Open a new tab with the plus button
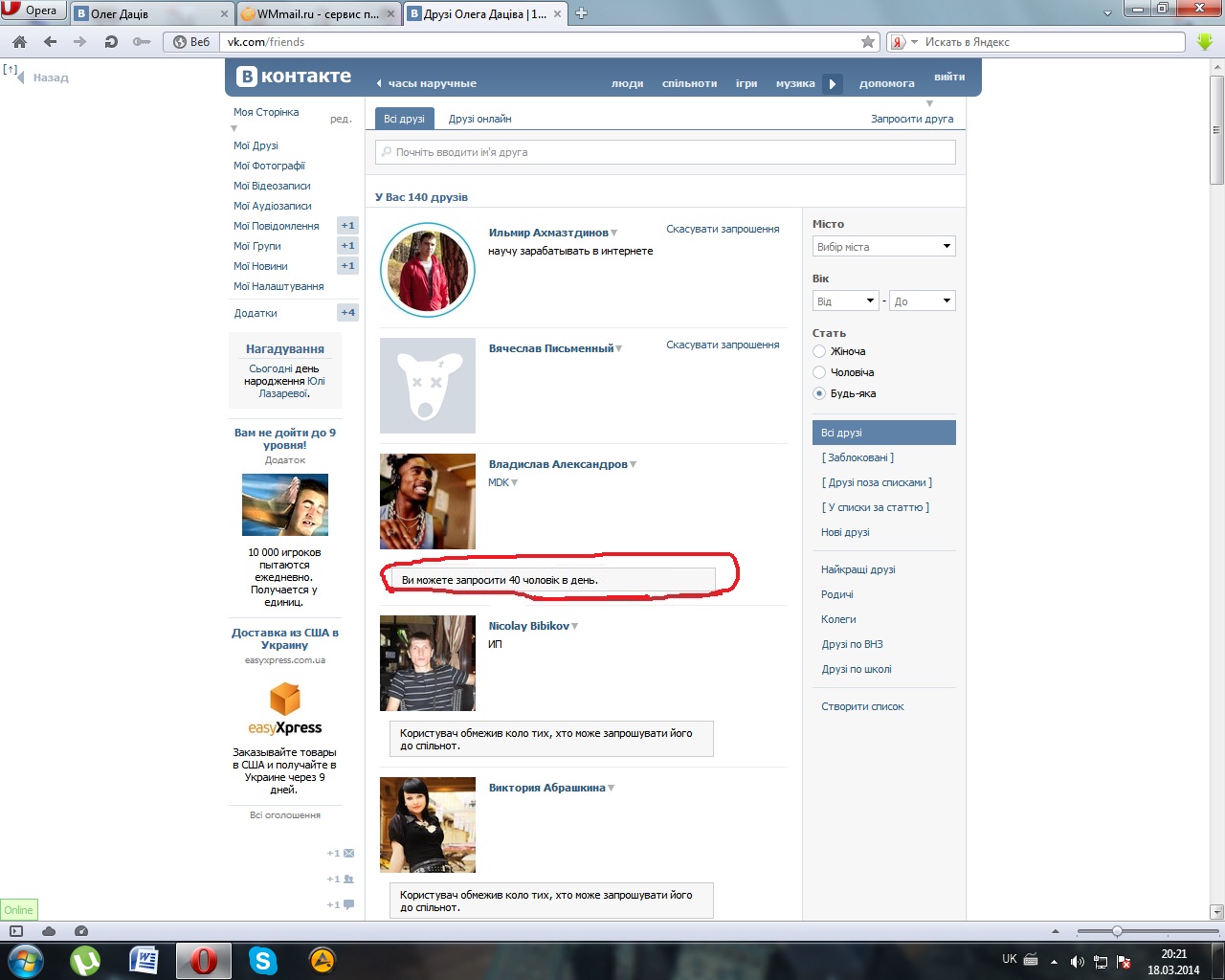Viewport: 1225px width, 980px height. [x=581, y=13]
